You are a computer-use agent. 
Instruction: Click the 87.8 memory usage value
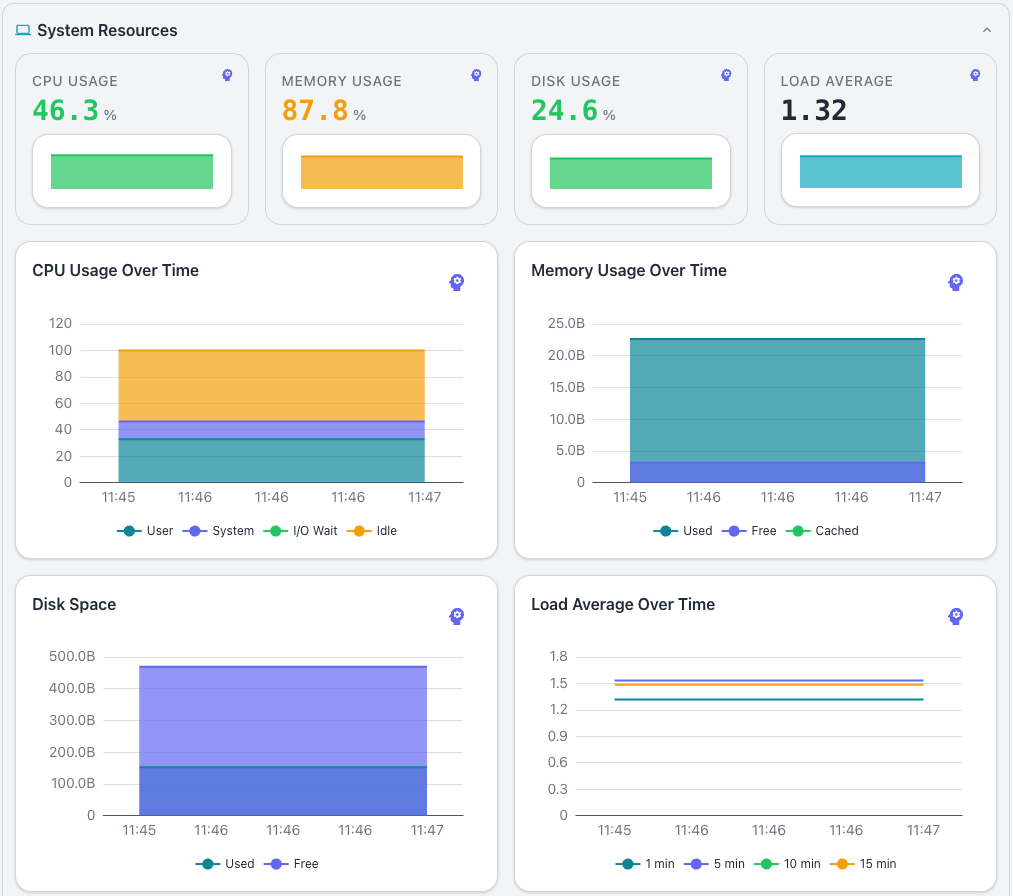pyautogui.click(x=315, y=110)
